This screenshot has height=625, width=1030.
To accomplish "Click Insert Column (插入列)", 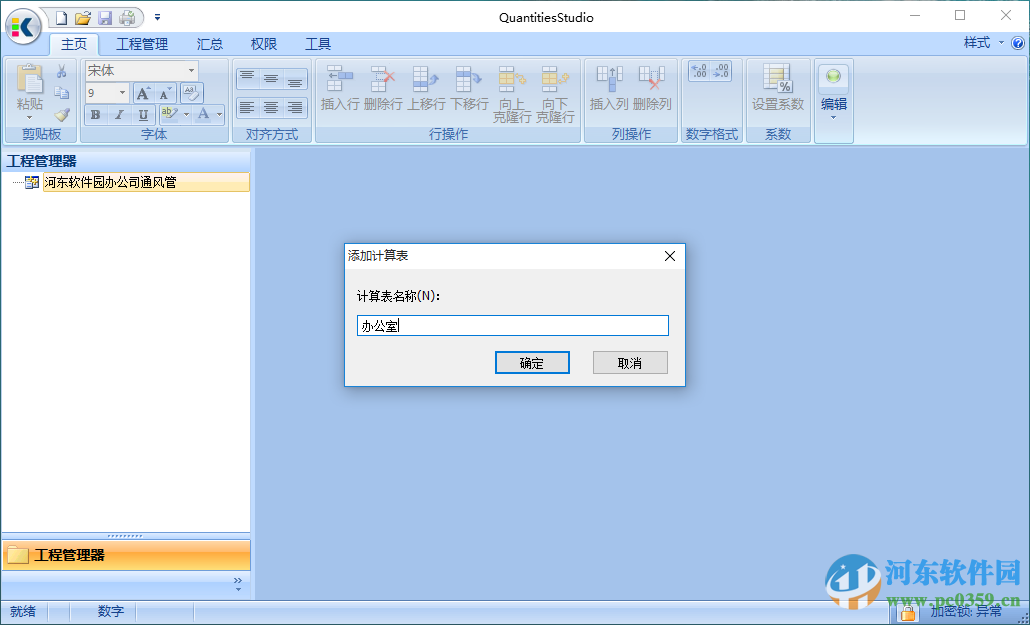I will pyautogui.click(x=609, y=88).
